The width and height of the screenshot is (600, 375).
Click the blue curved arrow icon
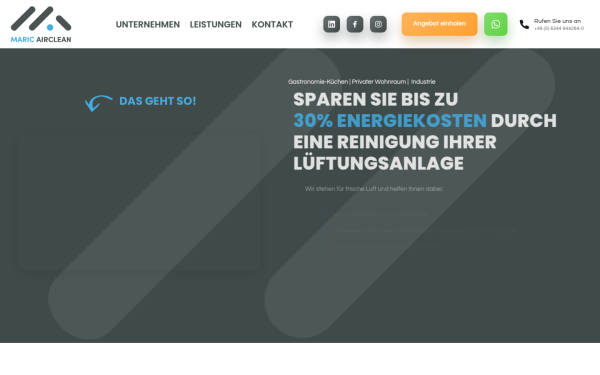click(98, 103)
